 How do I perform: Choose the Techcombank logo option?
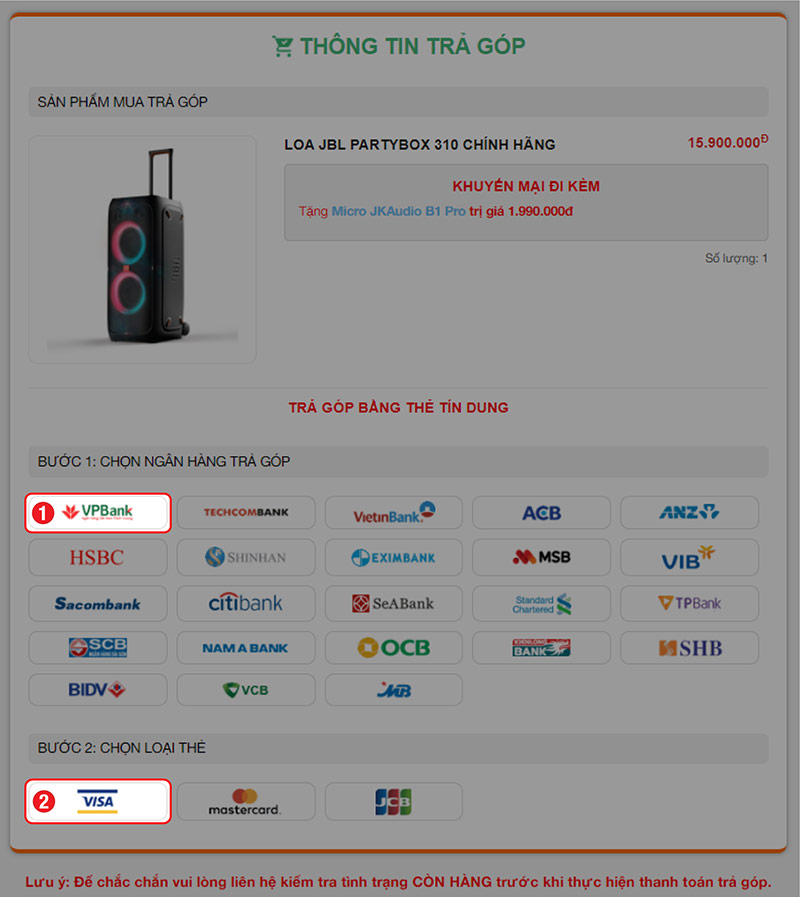pos(246,513)
